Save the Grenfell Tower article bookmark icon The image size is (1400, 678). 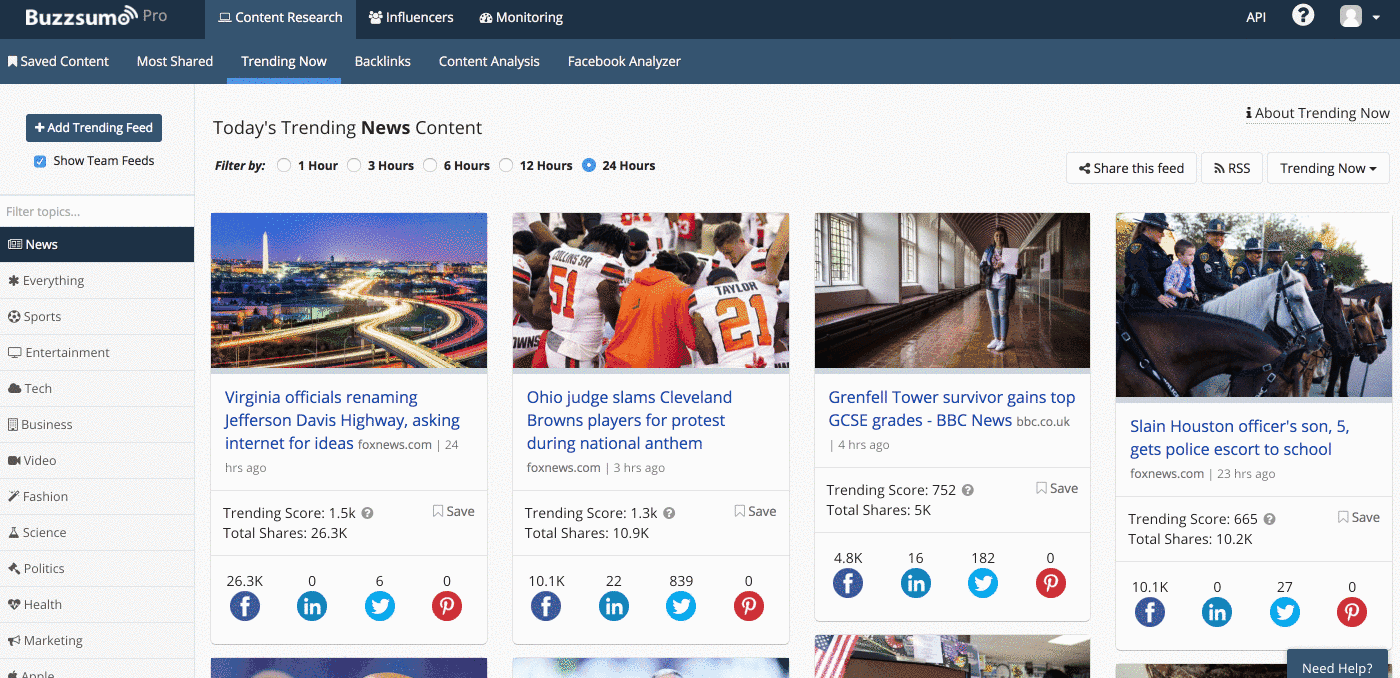(1041, 488)
